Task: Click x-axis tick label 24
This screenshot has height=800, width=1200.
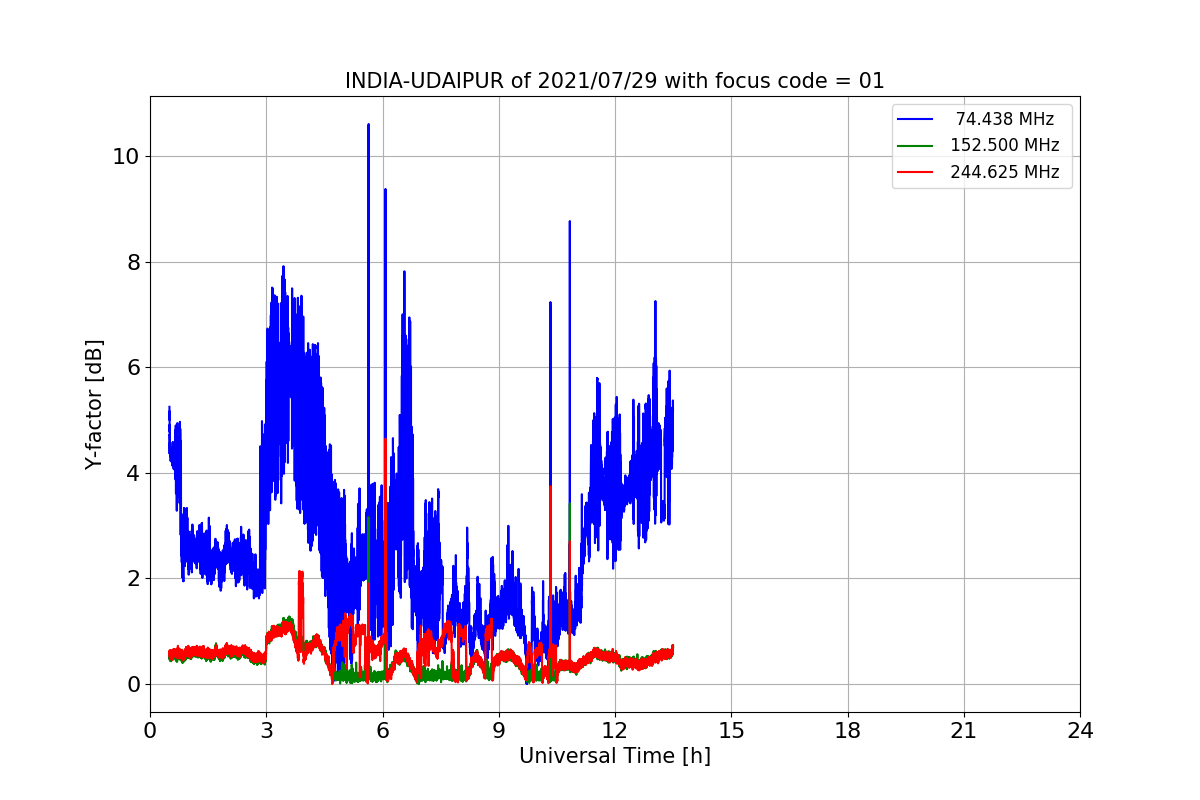Action: (1080, 731)
